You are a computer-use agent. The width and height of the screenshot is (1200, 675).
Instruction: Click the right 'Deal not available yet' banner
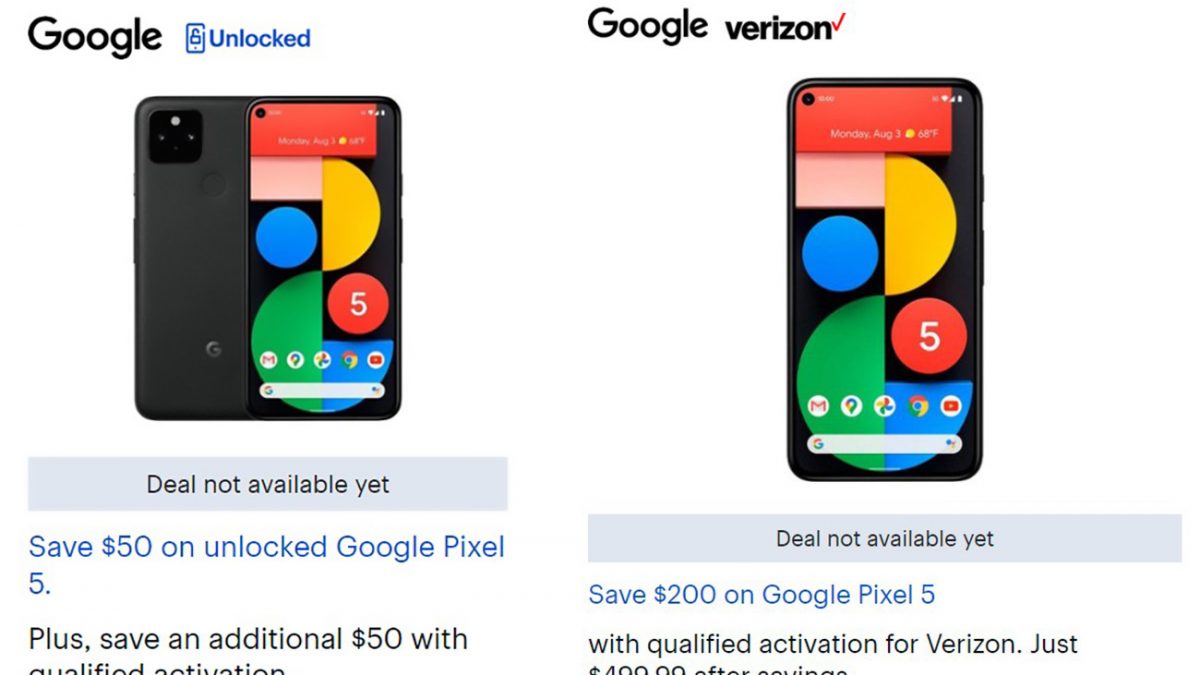click(x=885, y=539)
